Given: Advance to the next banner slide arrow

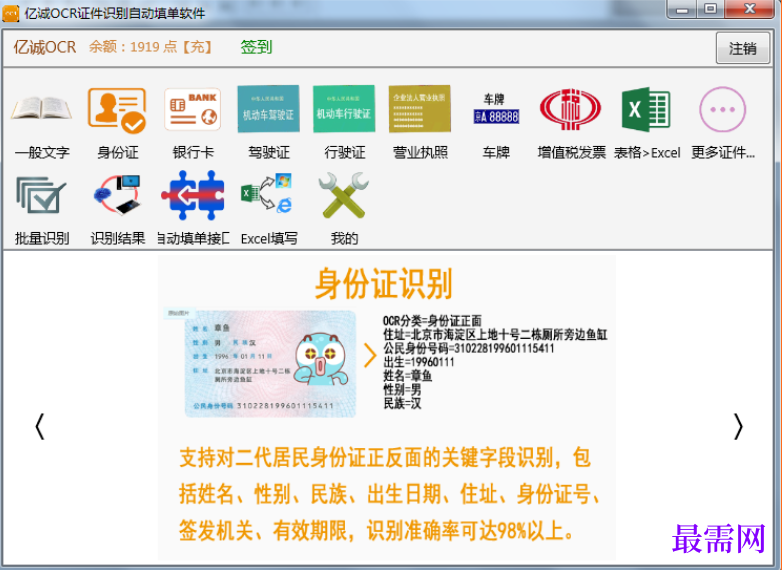Looking at the screenshot, I should coord(738,426).
